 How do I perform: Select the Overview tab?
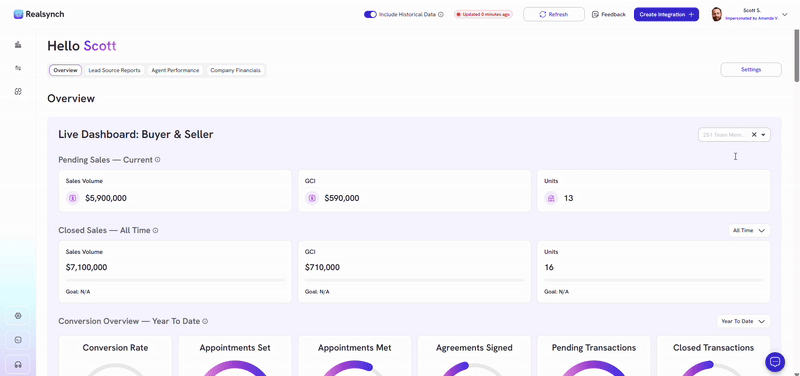click(65, 70)
